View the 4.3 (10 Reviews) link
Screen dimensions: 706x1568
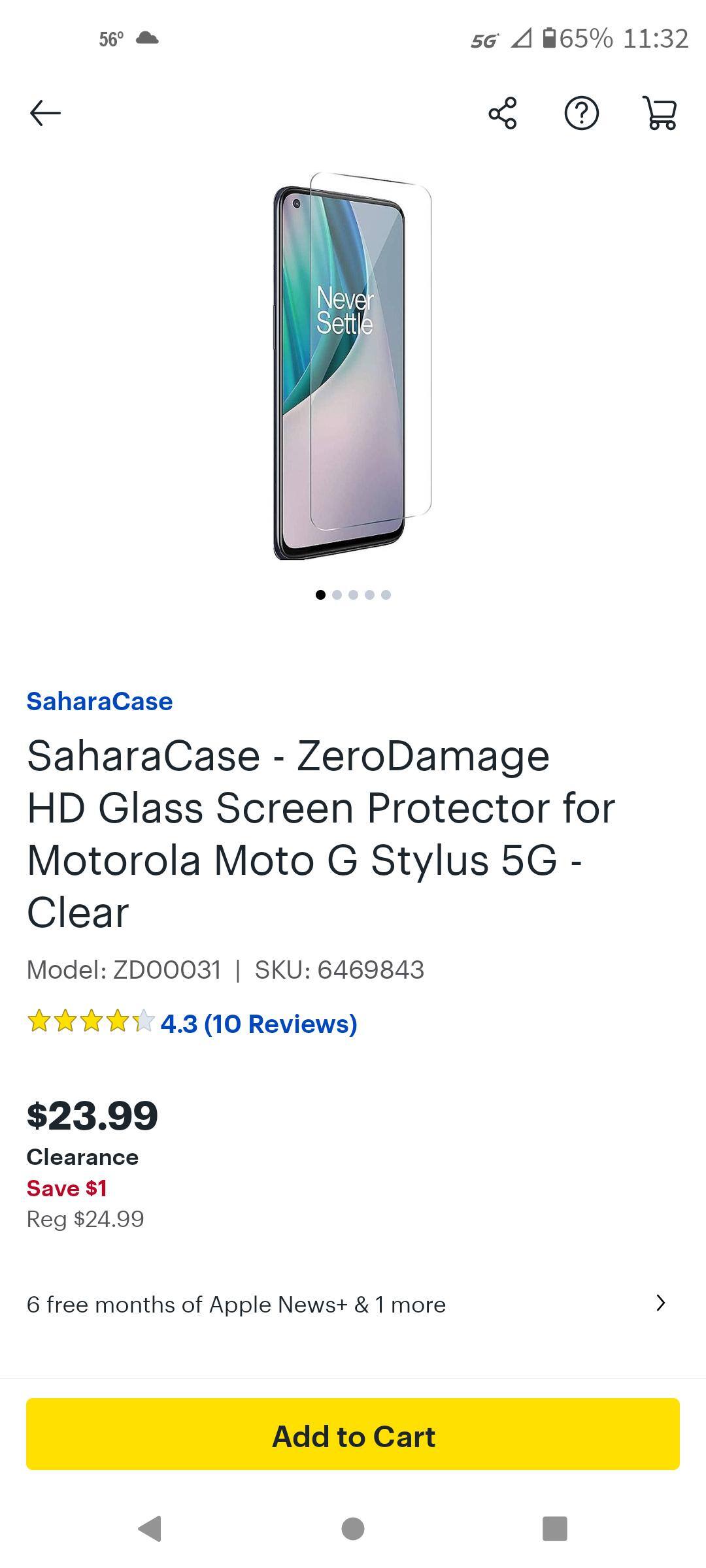coord(259,1024)
